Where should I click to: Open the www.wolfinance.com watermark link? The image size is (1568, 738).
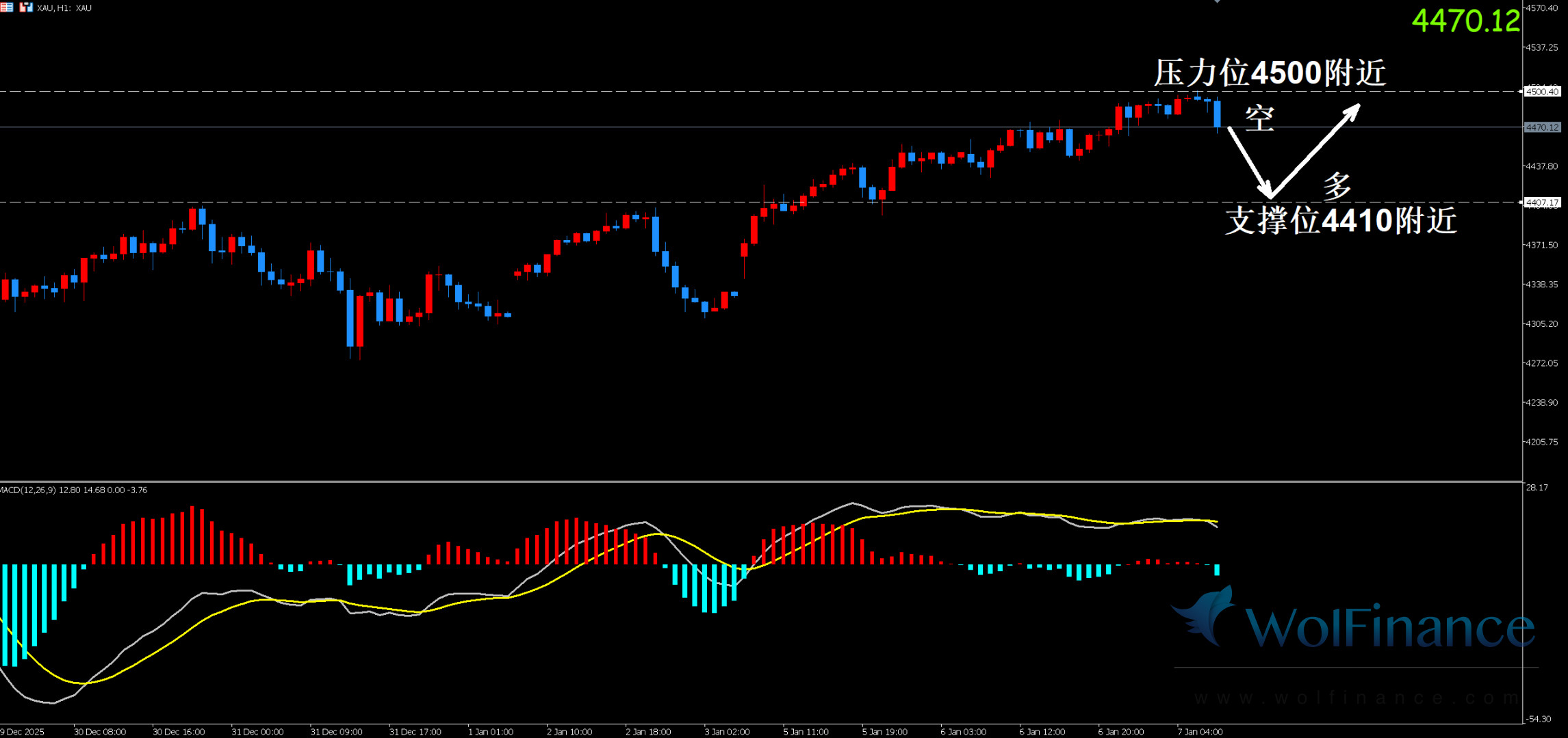tap(1355, 698)
